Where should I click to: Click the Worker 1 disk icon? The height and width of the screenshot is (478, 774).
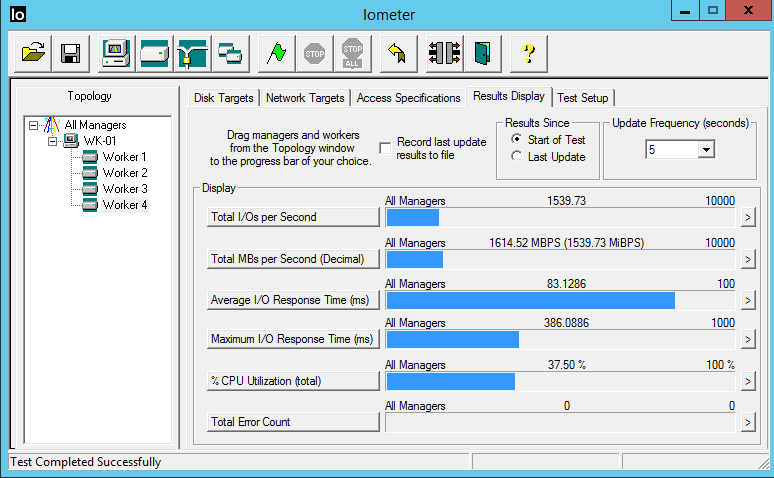[90, 157]
